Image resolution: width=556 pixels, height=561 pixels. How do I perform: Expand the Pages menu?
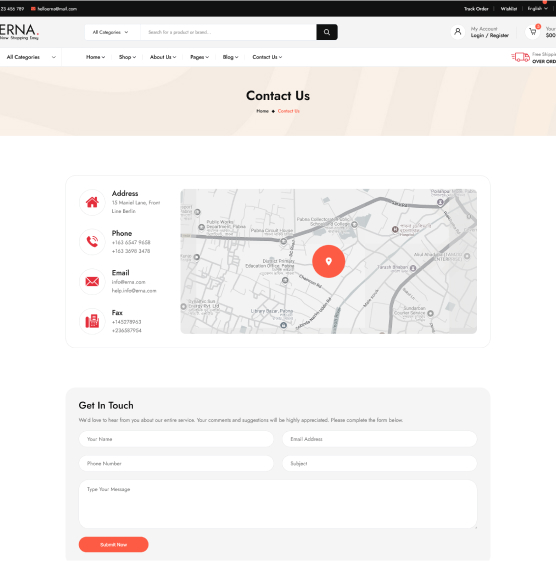[199, 57]
